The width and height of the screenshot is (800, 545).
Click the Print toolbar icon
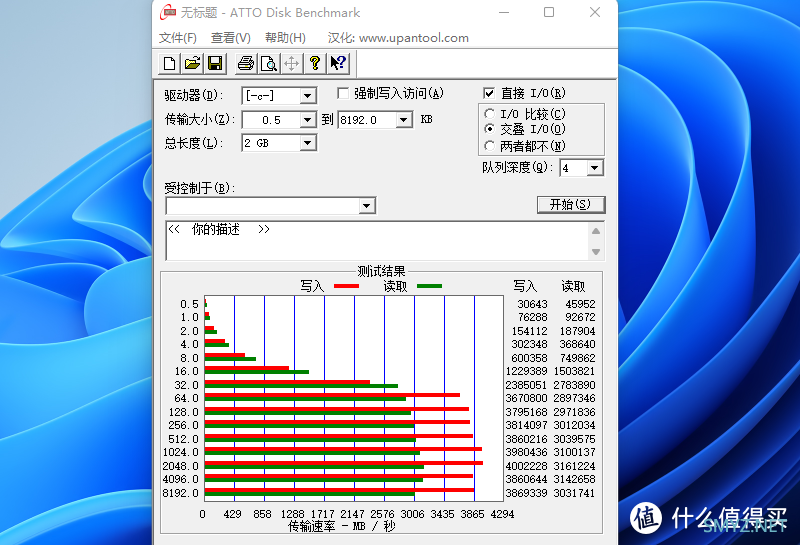246,63
